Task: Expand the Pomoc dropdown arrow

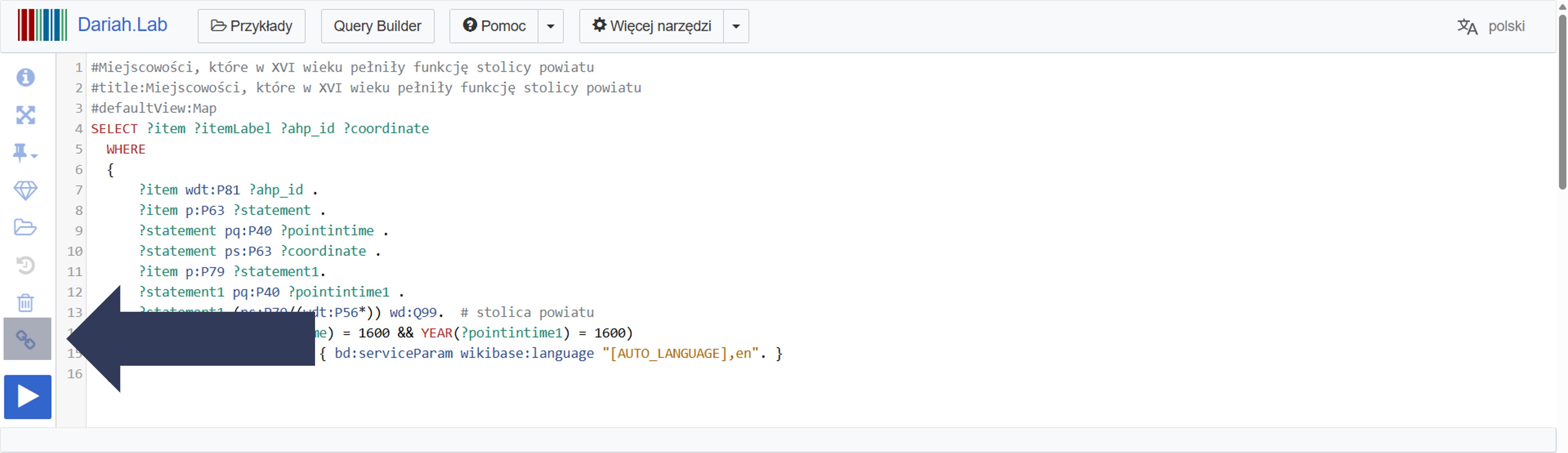Action: [x=551, y=26]
